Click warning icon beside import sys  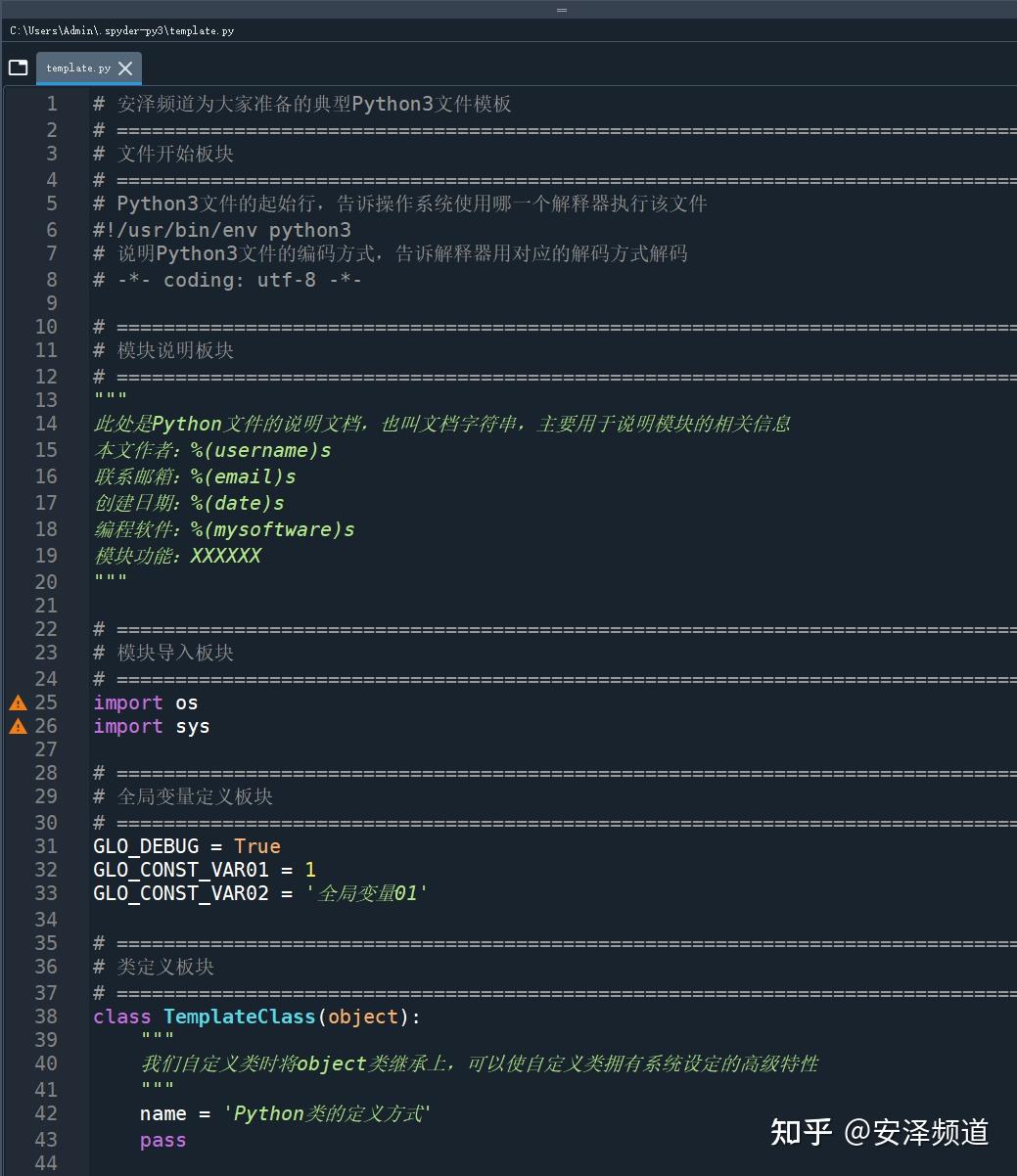pyautogui.click(x=18, y=726)
